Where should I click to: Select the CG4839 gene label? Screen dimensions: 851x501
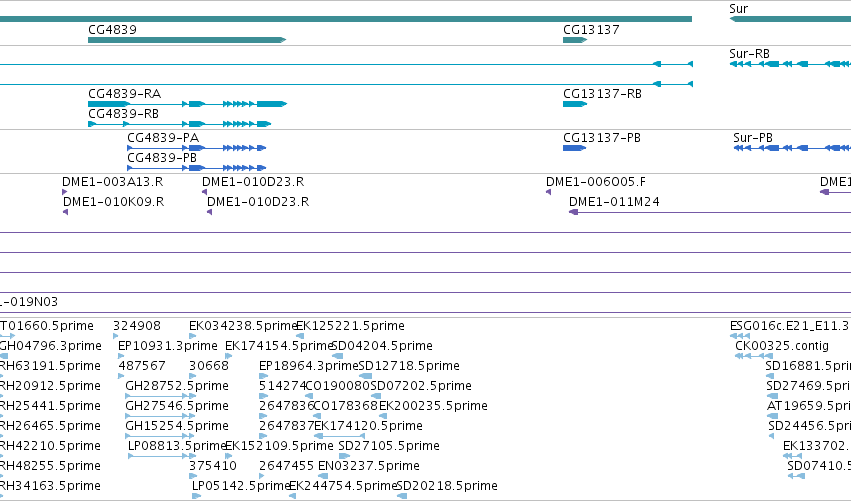tap(112, 30)
